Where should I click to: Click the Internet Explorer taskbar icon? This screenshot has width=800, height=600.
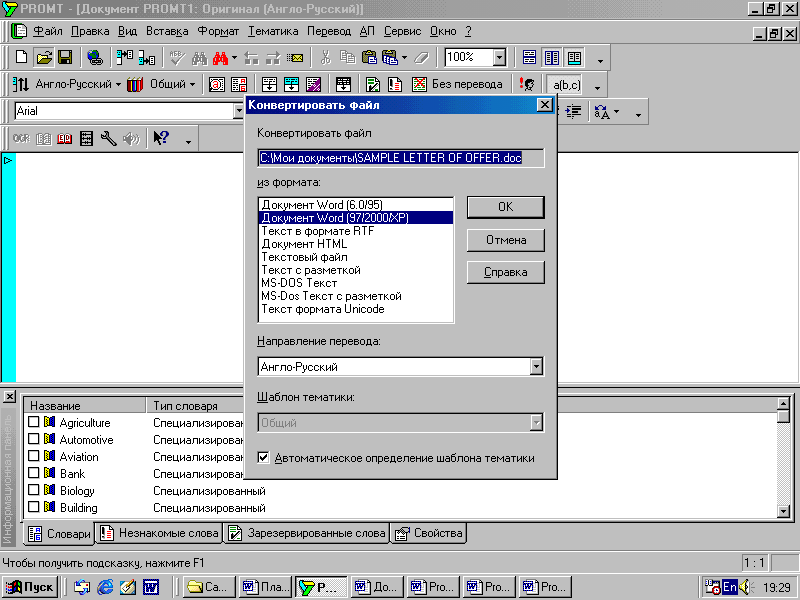(105, 587)
